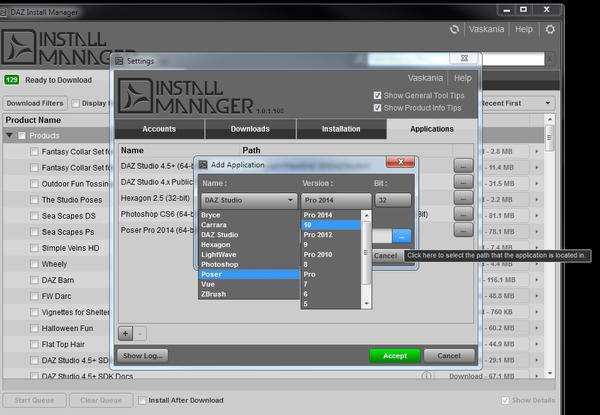Open Help in the Settings window

coord(463,78)
